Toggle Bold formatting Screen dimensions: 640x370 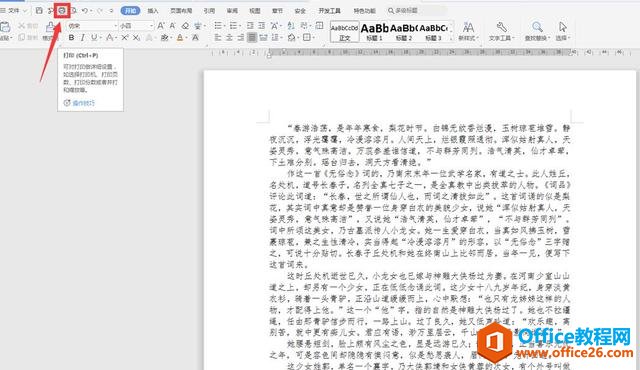[x=71, y=38]
